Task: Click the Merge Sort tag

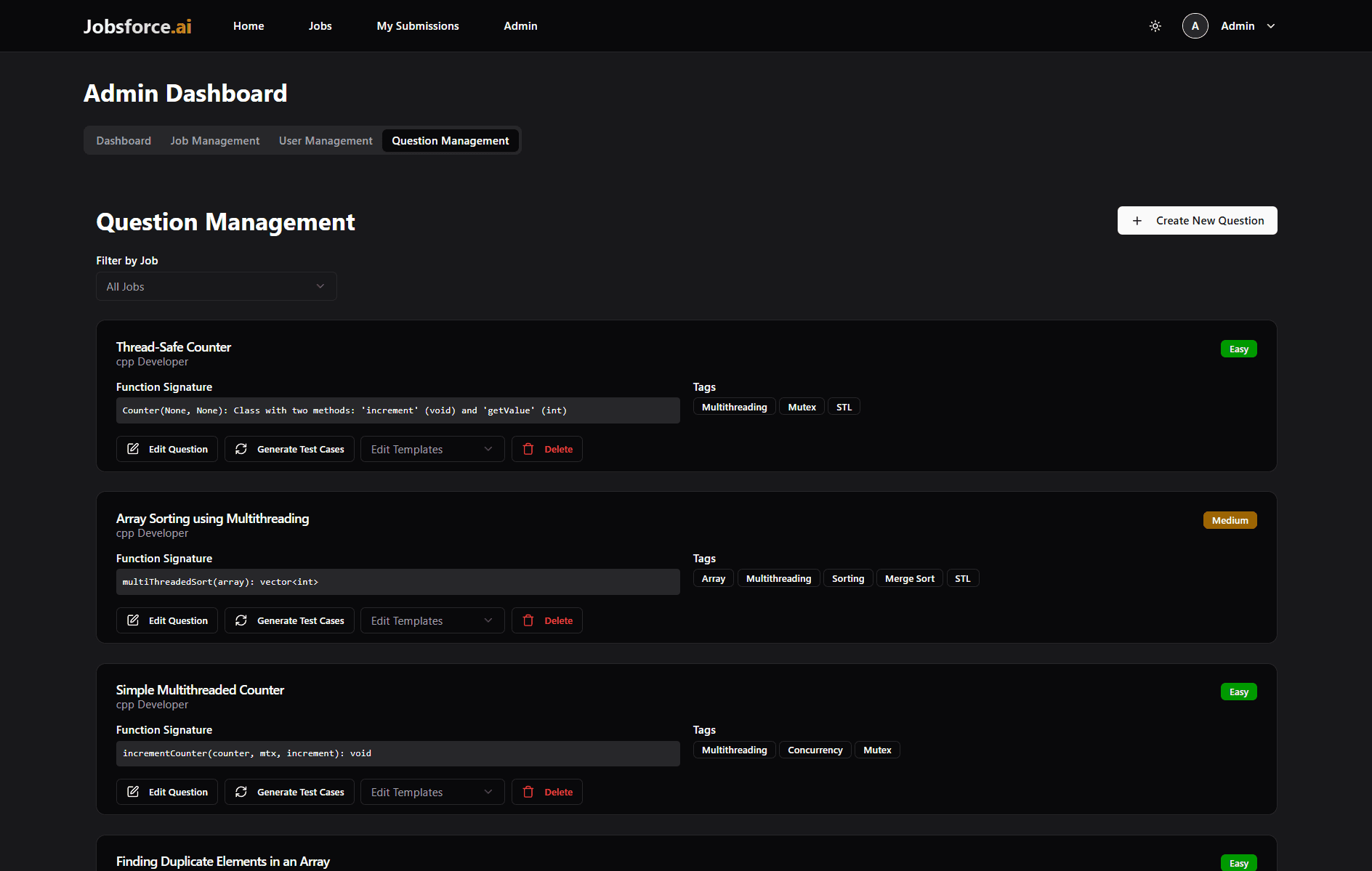Action: tap(909, 578)
